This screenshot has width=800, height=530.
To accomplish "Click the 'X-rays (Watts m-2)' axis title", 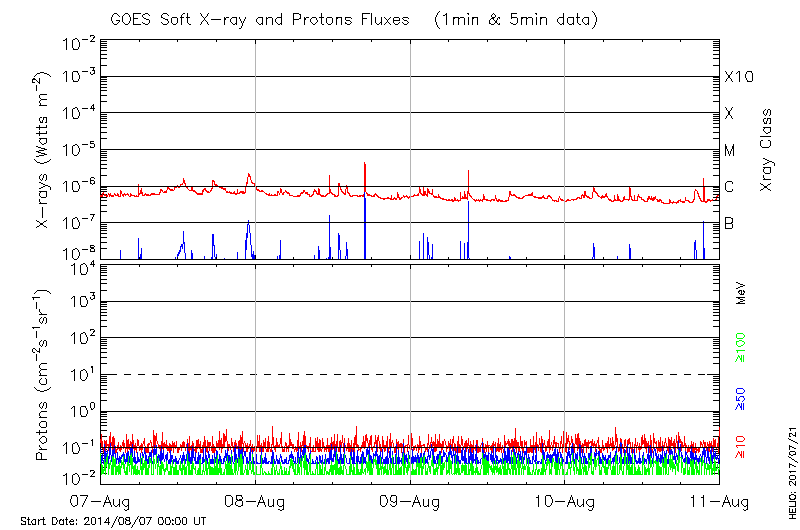I will coord(44,150).
